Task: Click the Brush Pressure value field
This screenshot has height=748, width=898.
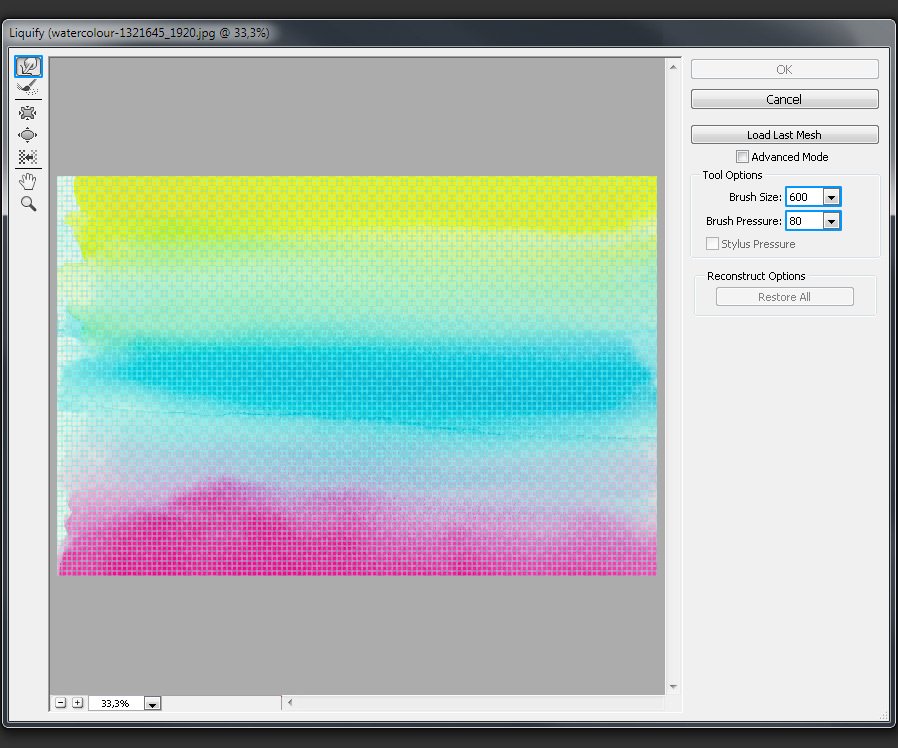Action: 805,221
